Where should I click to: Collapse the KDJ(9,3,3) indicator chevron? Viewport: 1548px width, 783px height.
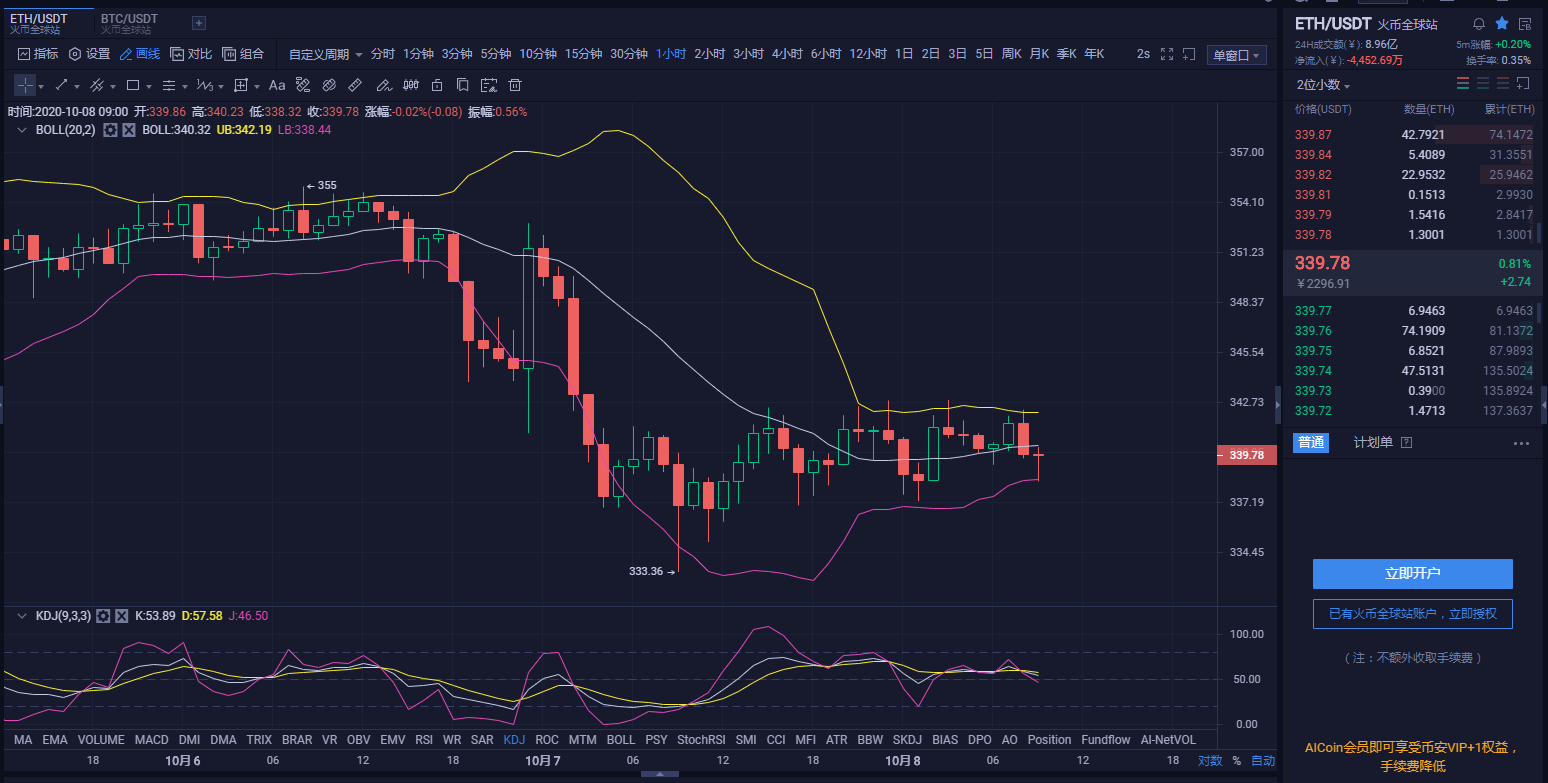[21, 616]
